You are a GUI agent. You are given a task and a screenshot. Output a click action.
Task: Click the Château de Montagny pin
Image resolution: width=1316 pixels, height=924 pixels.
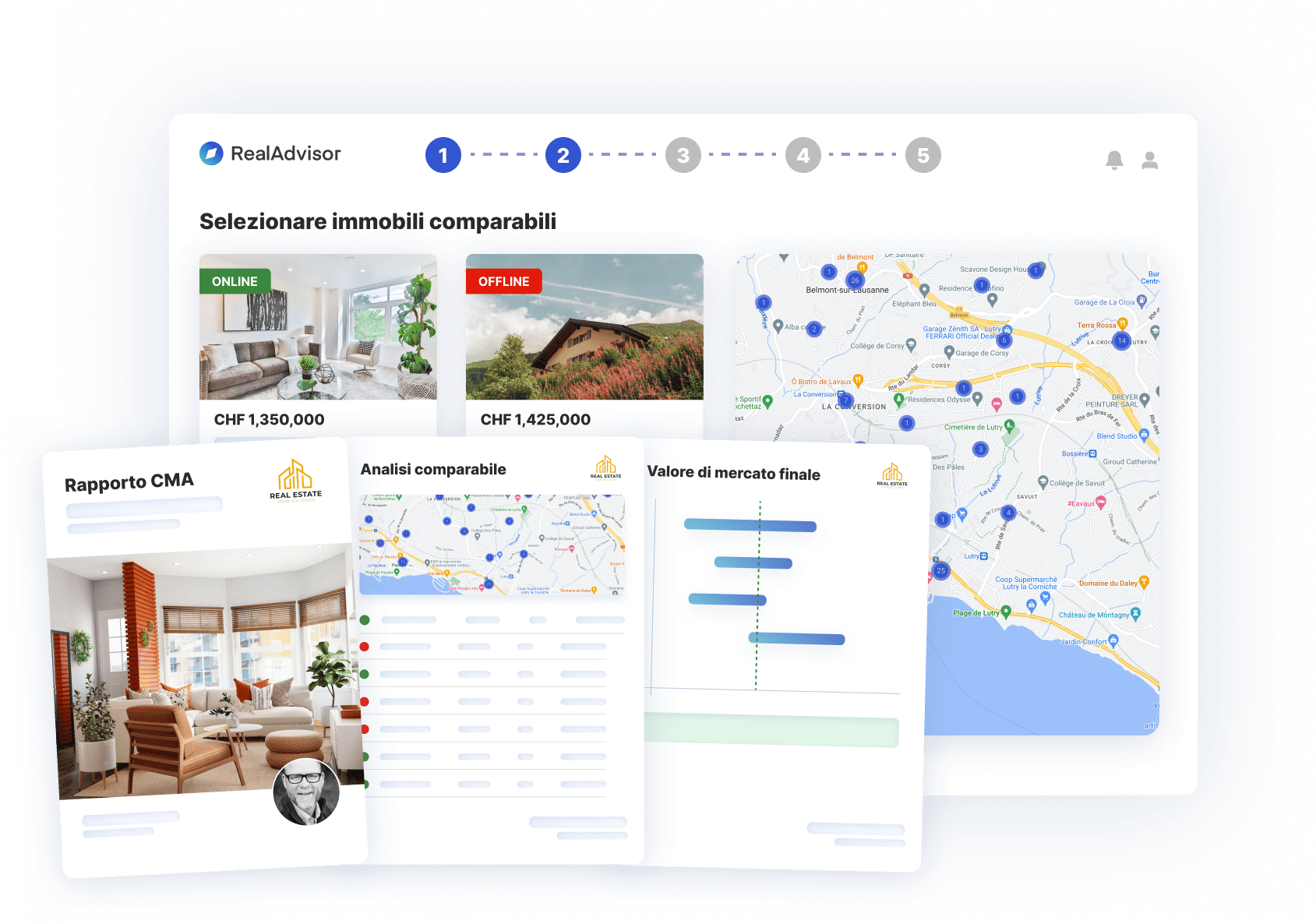[x=1135, y=614]
